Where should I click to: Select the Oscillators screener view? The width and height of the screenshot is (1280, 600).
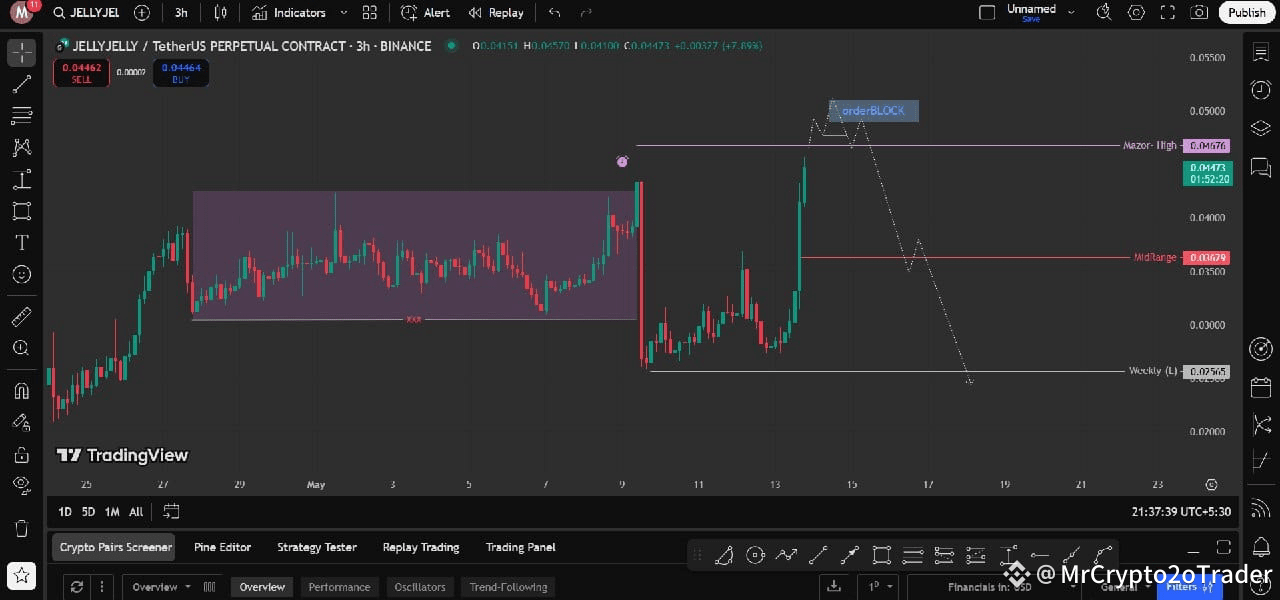(x=420, y=587)
